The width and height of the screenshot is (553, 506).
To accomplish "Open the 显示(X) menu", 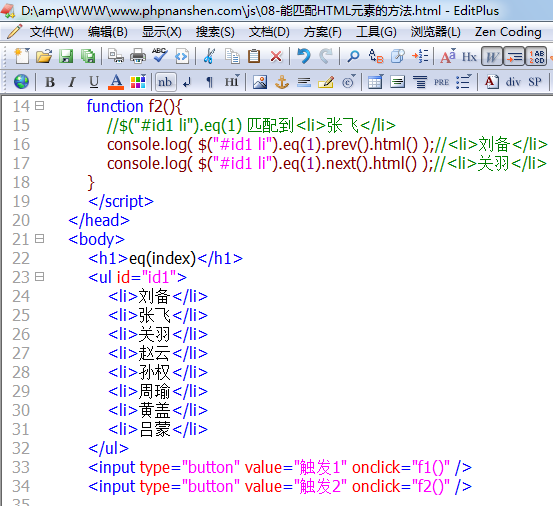I will (x=162, y=32).
